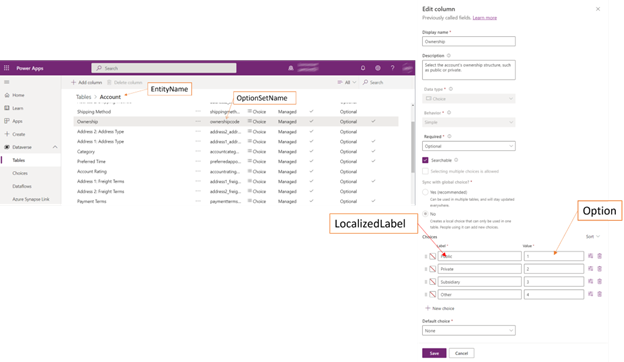
Task: Open Tables under Dataverse
Action: 19,160
